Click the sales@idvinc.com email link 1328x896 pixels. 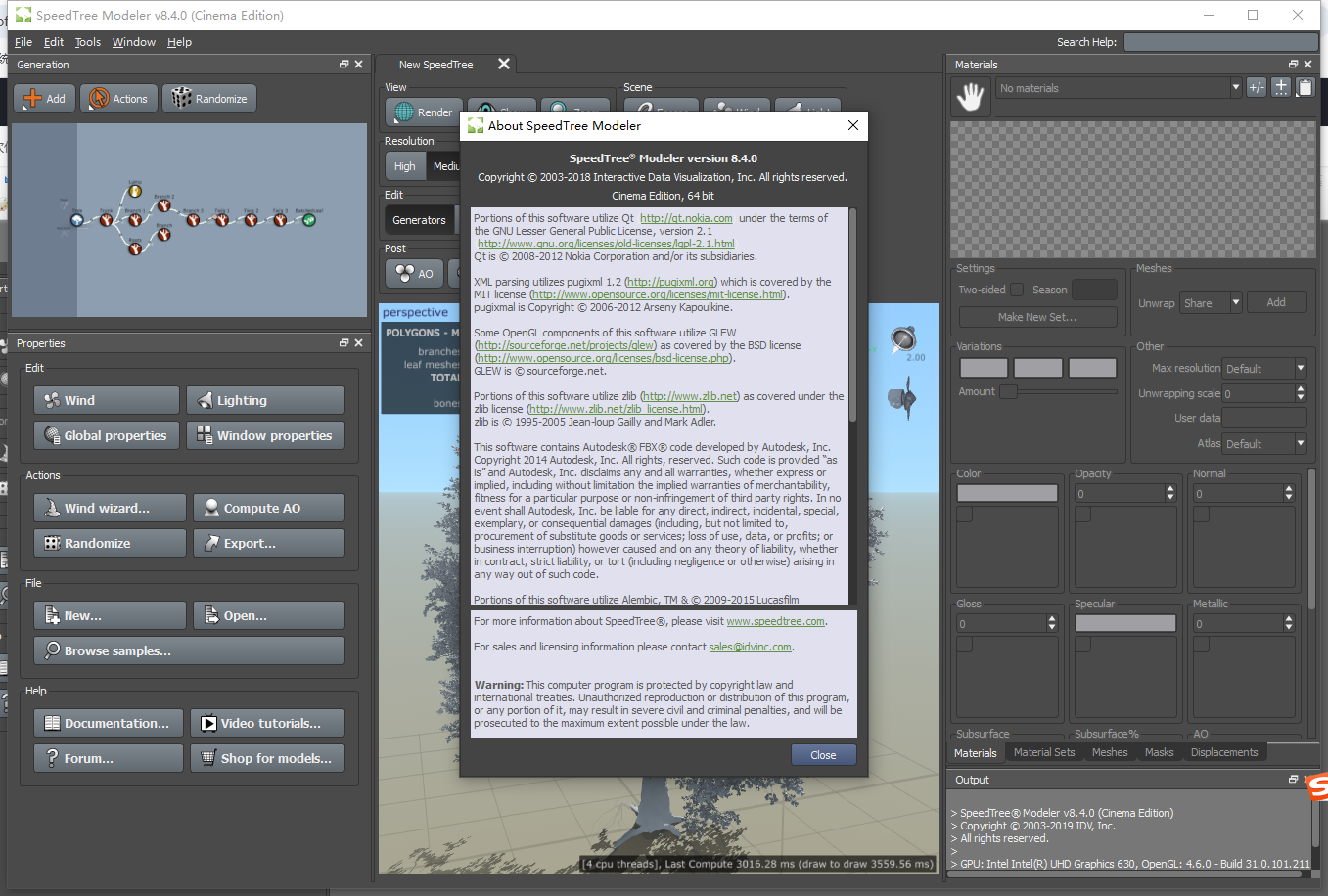coord(750,647)
